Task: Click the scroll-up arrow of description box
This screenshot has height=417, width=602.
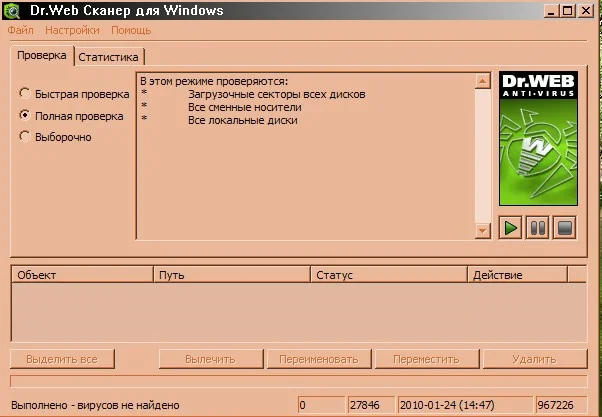Action: click(483, 81)
